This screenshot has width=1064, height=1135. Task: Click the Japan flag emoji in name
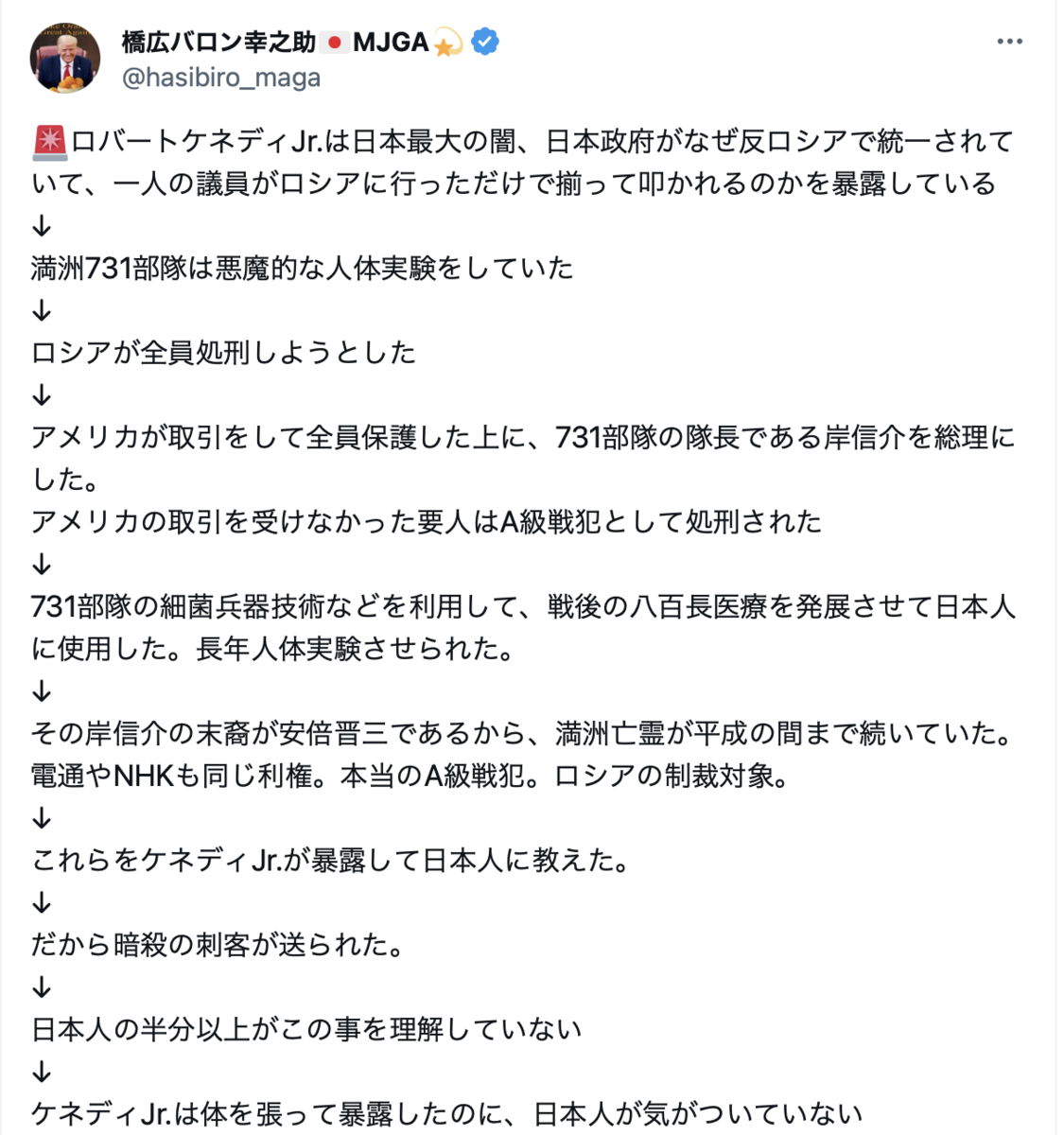[334, 42]
